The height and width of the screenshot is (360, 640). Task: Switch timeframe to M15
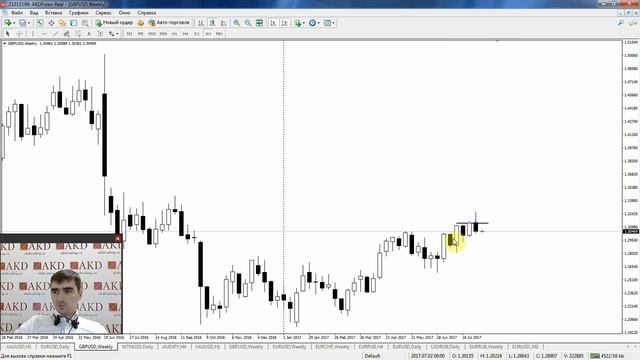pyautogui.click(x=152, y=33)
